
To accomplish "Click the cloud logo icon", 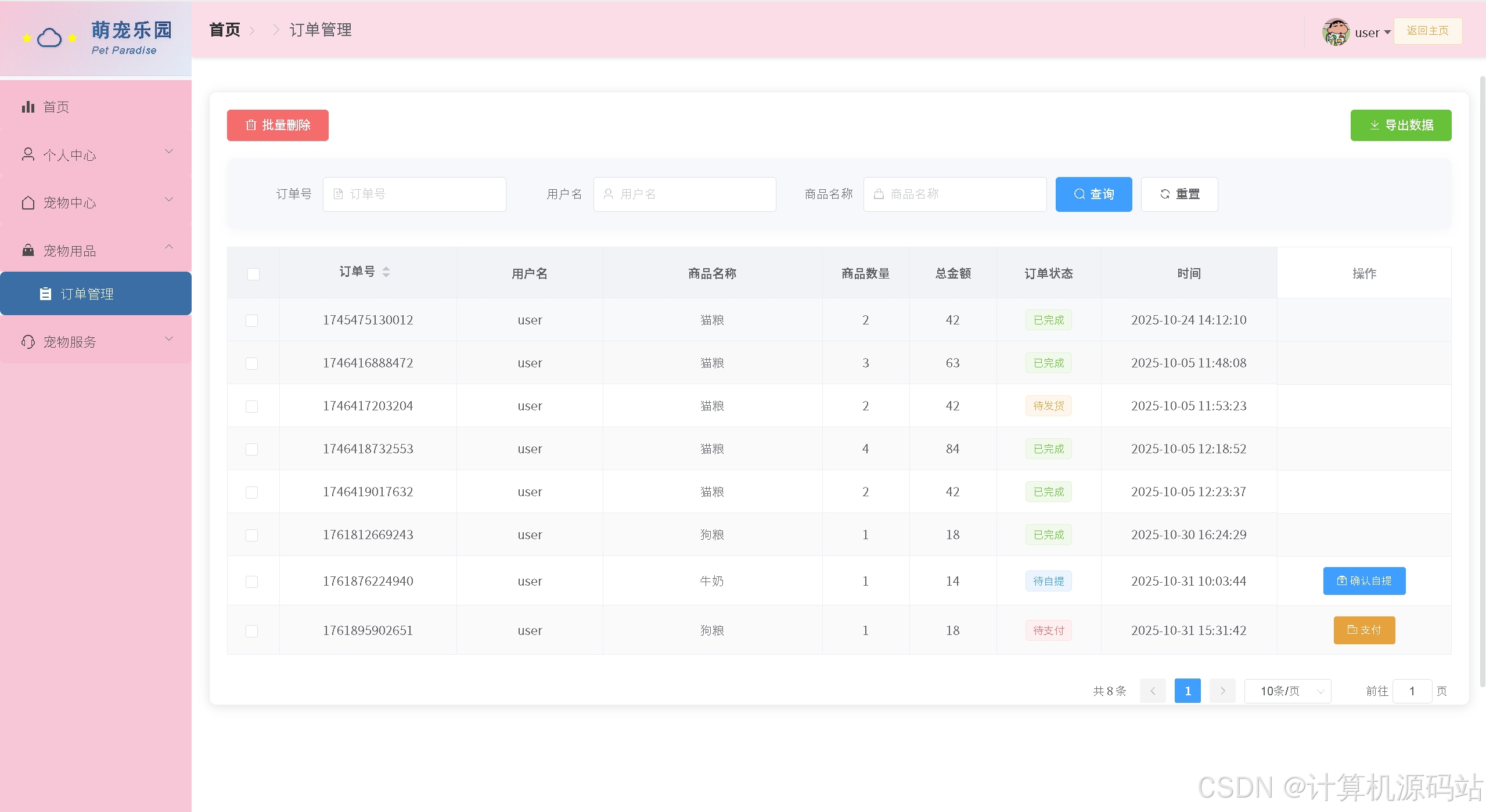I will click(x=49, y=38).
